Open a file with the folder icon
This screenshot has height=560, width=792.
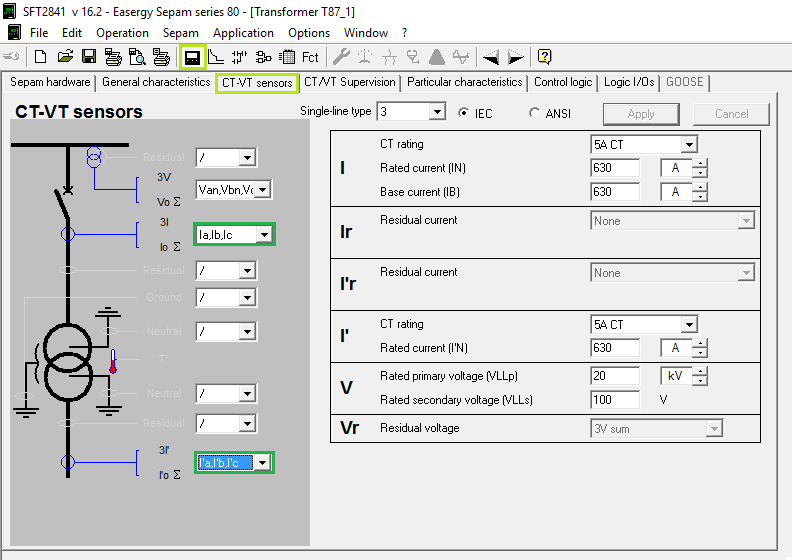pos(65,57)
